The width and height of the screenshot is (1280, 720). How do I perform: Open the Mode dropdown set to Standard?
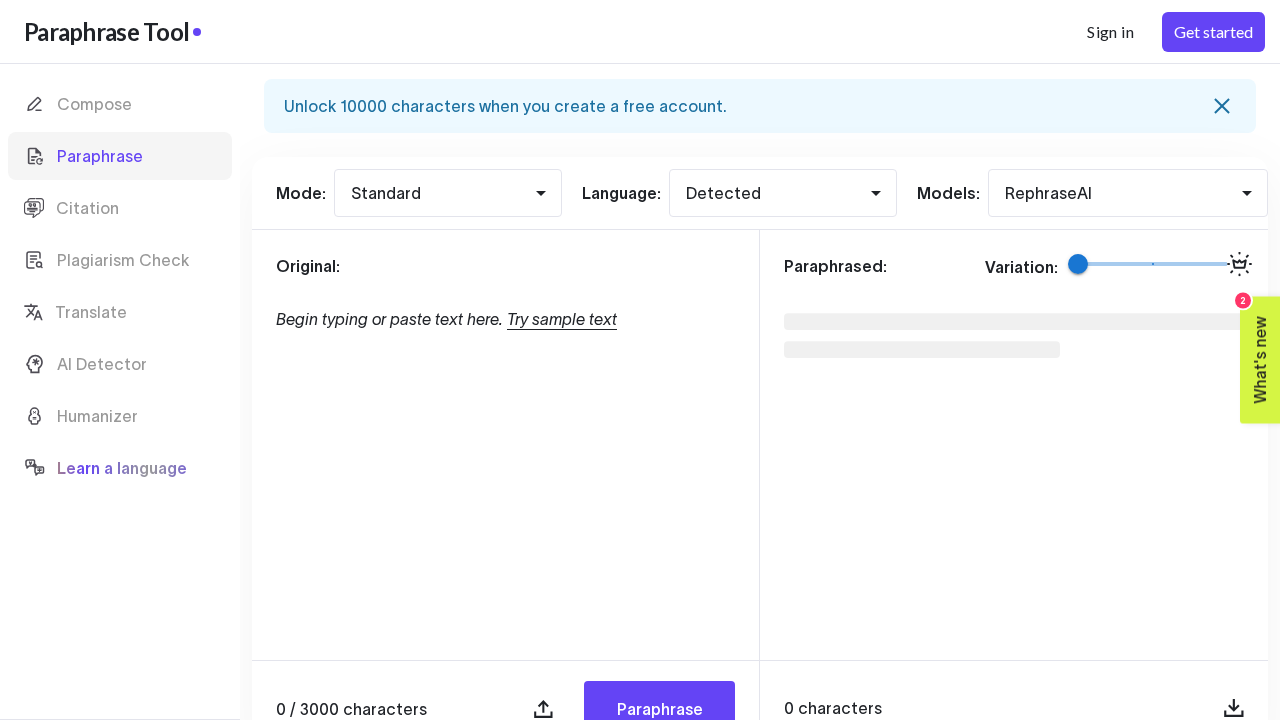448,193
